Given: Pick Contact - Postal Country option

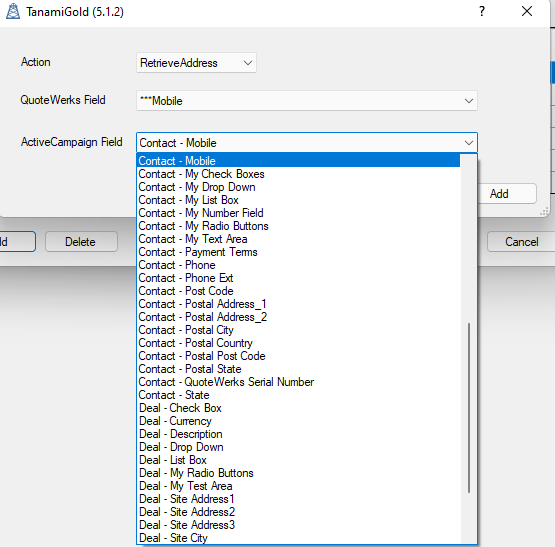Looking at the screenshot, I should 299,343.
